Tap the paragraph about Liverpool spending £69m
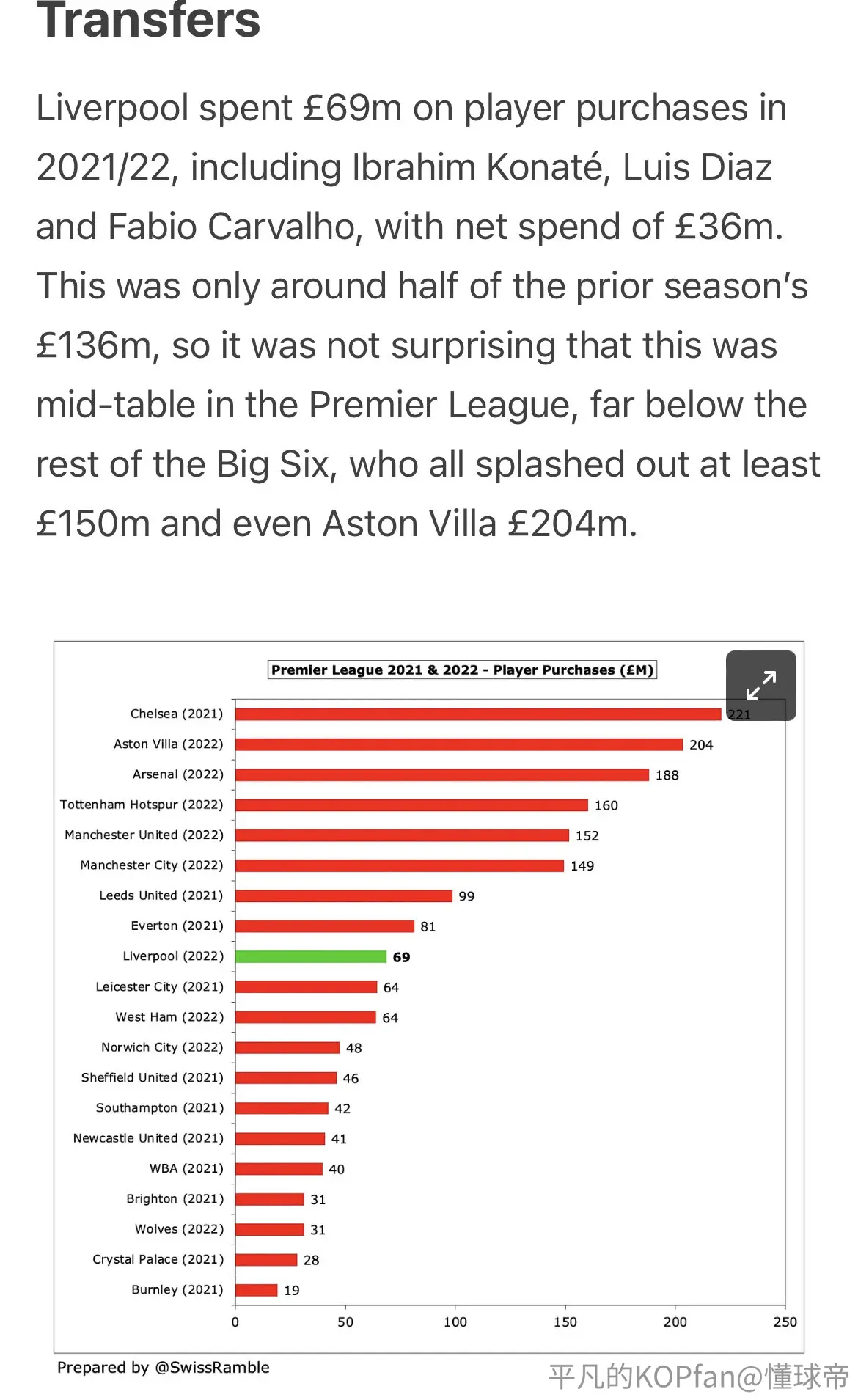 [428, 315]
